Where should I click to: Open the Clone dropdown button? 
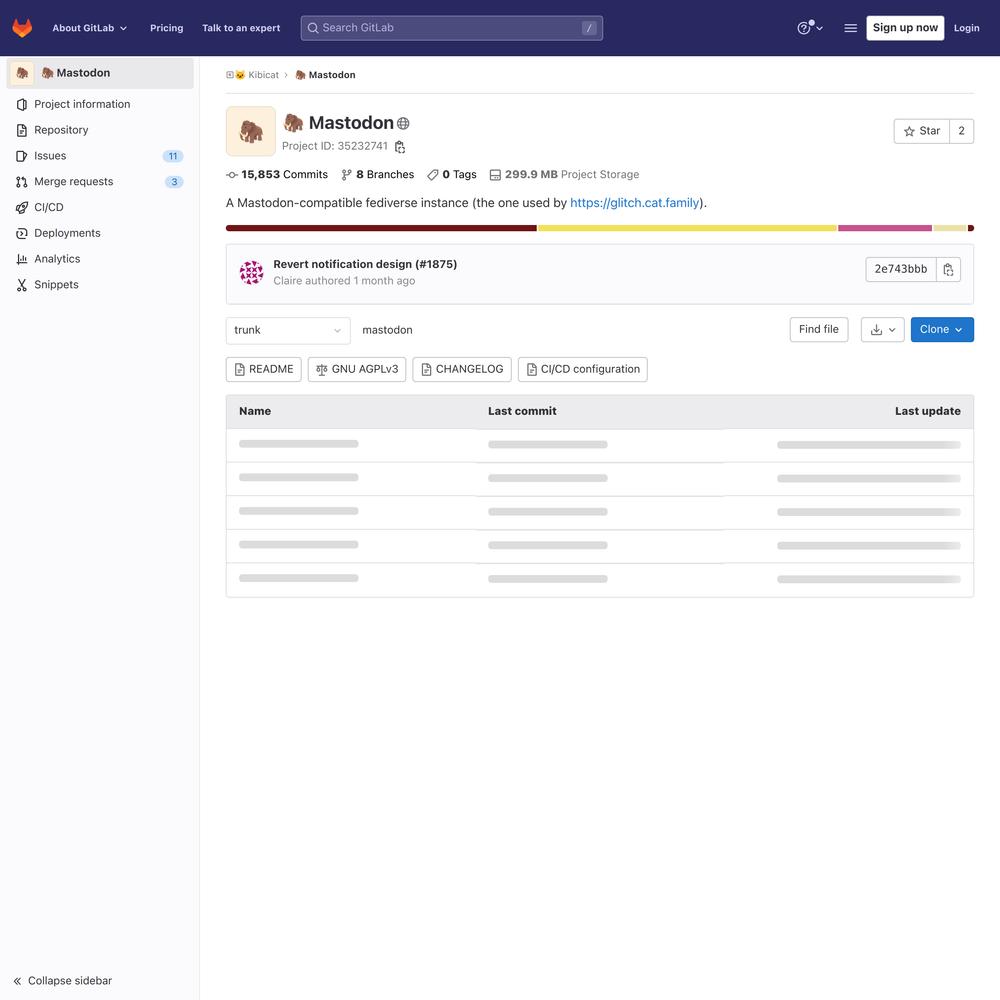pos(942,330)
